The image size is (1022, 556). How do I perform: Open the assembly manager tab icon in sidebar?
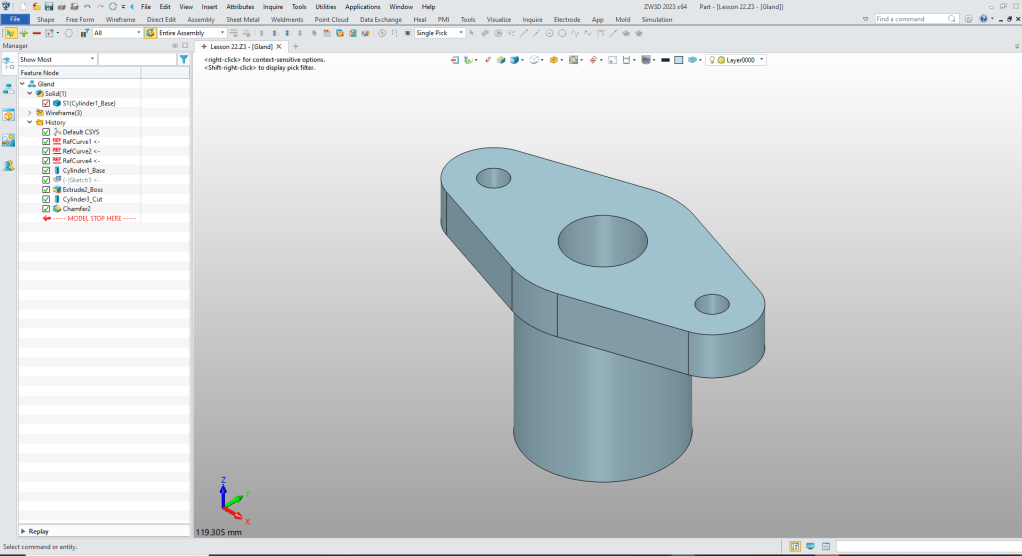pos(8,87)
